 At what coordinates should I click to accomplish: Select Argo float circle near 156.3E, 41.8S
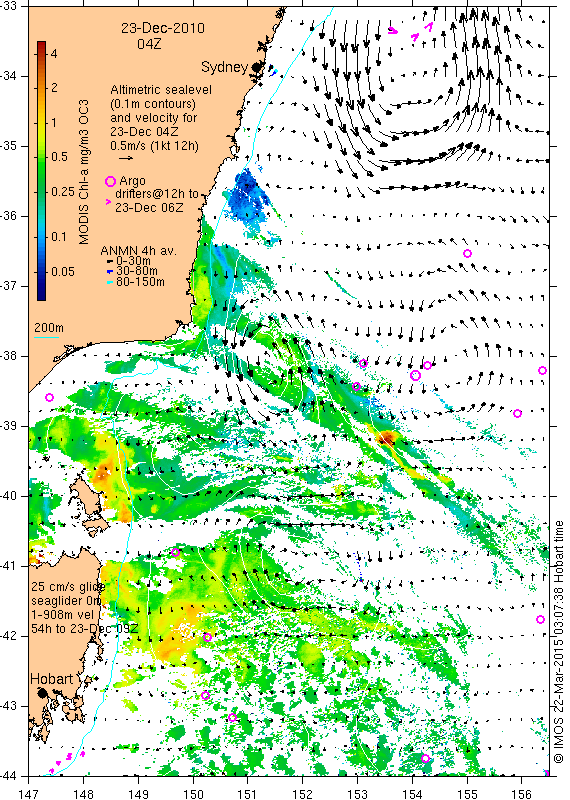pos(540,619)
